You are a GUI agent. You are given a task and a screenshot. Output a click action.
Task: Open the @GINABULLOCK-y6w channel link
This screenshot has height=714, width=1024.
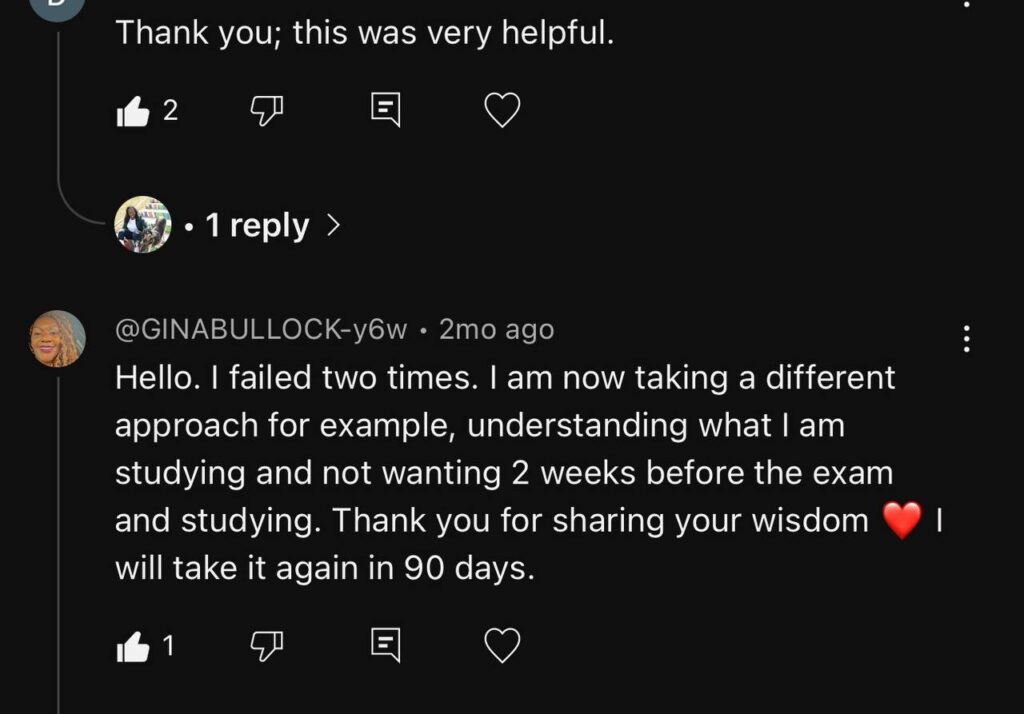263,330
